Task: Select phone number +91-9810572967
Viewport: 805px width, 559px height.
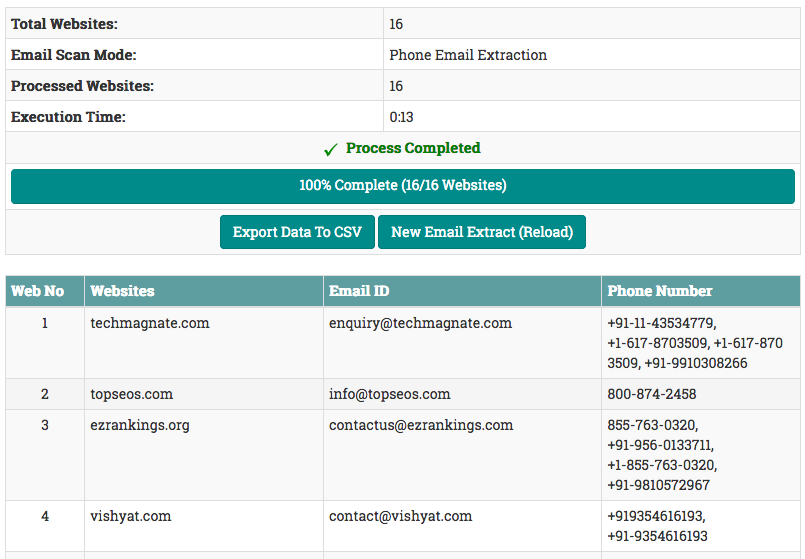Action: (x=658, y=485)
